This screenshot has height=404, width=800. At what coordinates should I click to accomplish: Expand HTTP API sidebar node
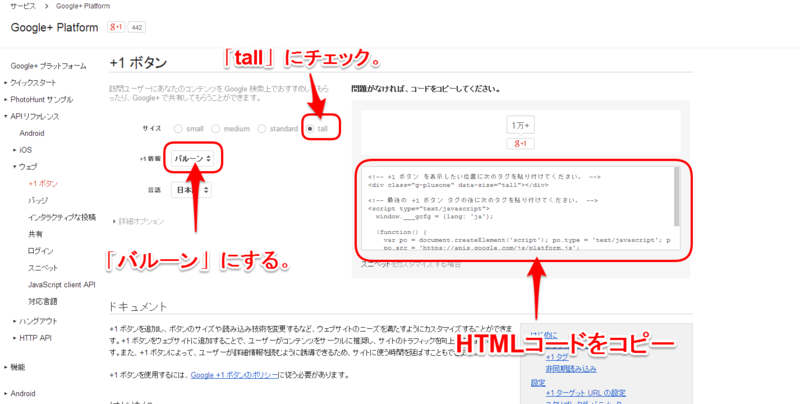(32, 338)
